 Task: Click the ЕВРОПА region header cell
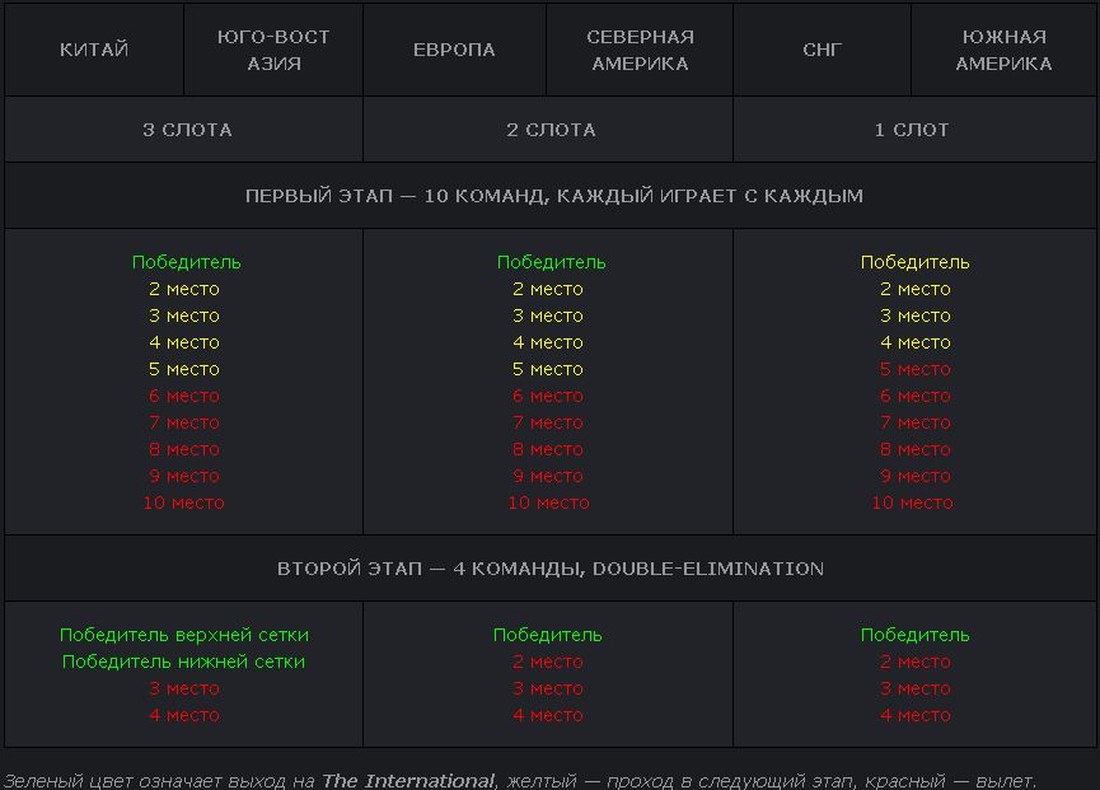click(454, 50)
